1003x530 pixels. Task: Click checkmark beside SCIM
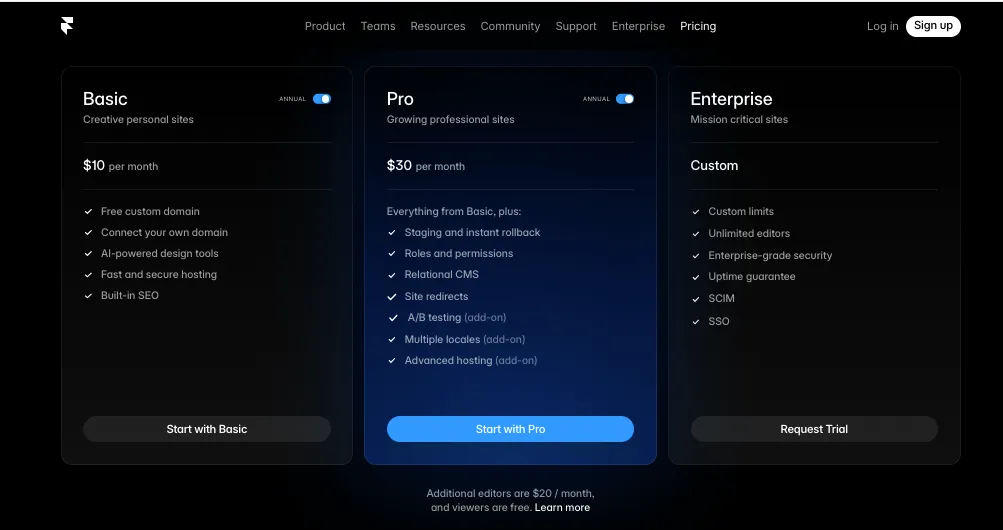(x=696, y=299)
